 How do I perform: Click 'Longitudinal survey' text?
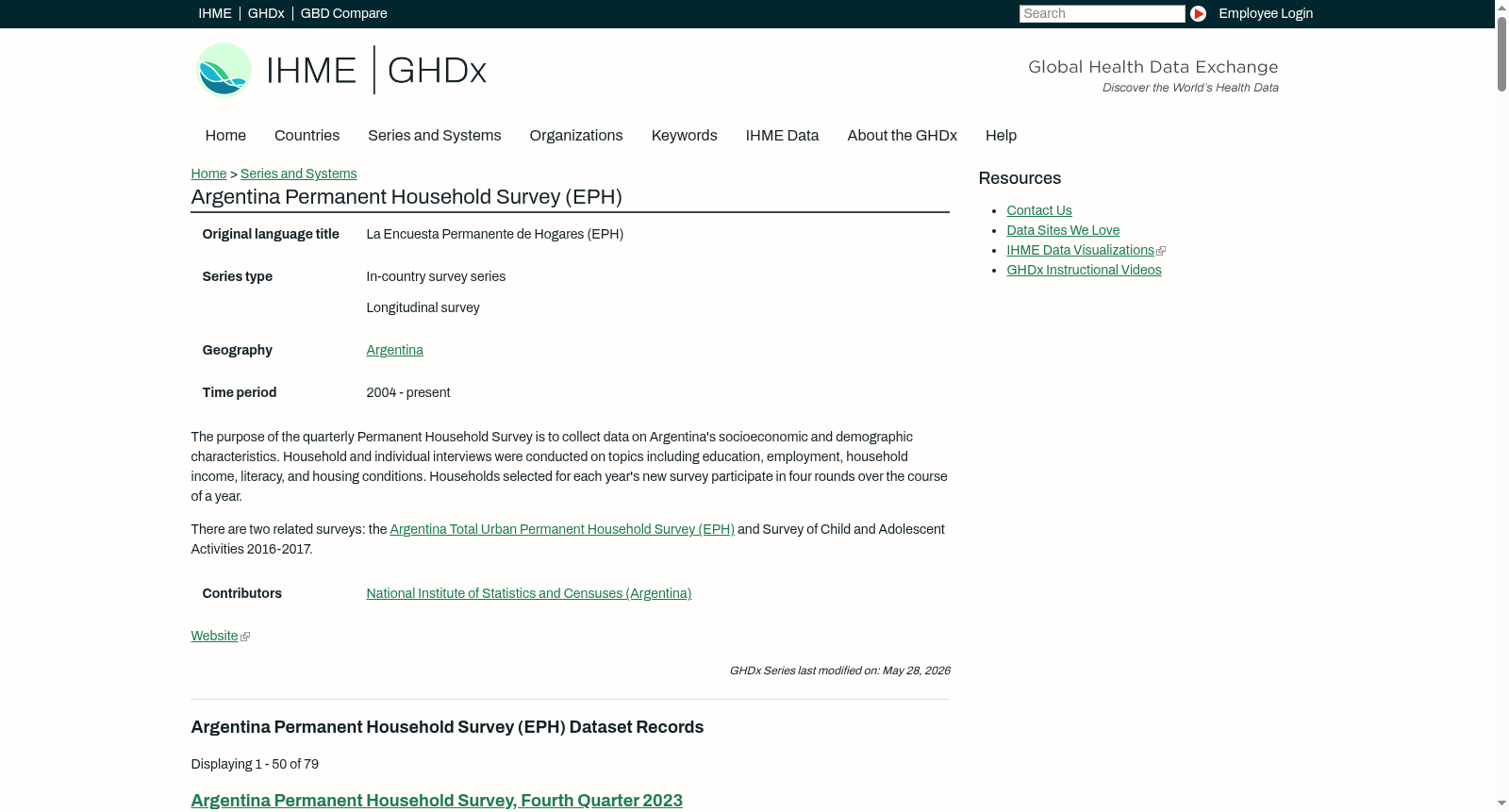pyautogui.click(x=423, y=307)
